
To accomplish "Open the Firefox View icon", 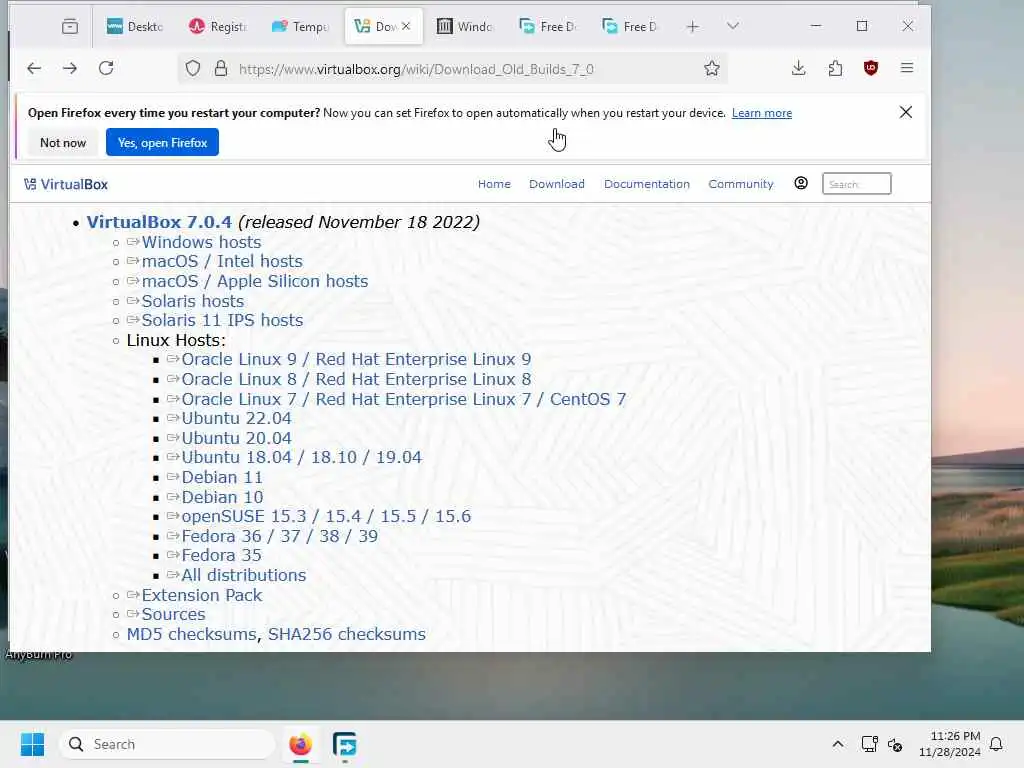I will (x=70, y=26).
